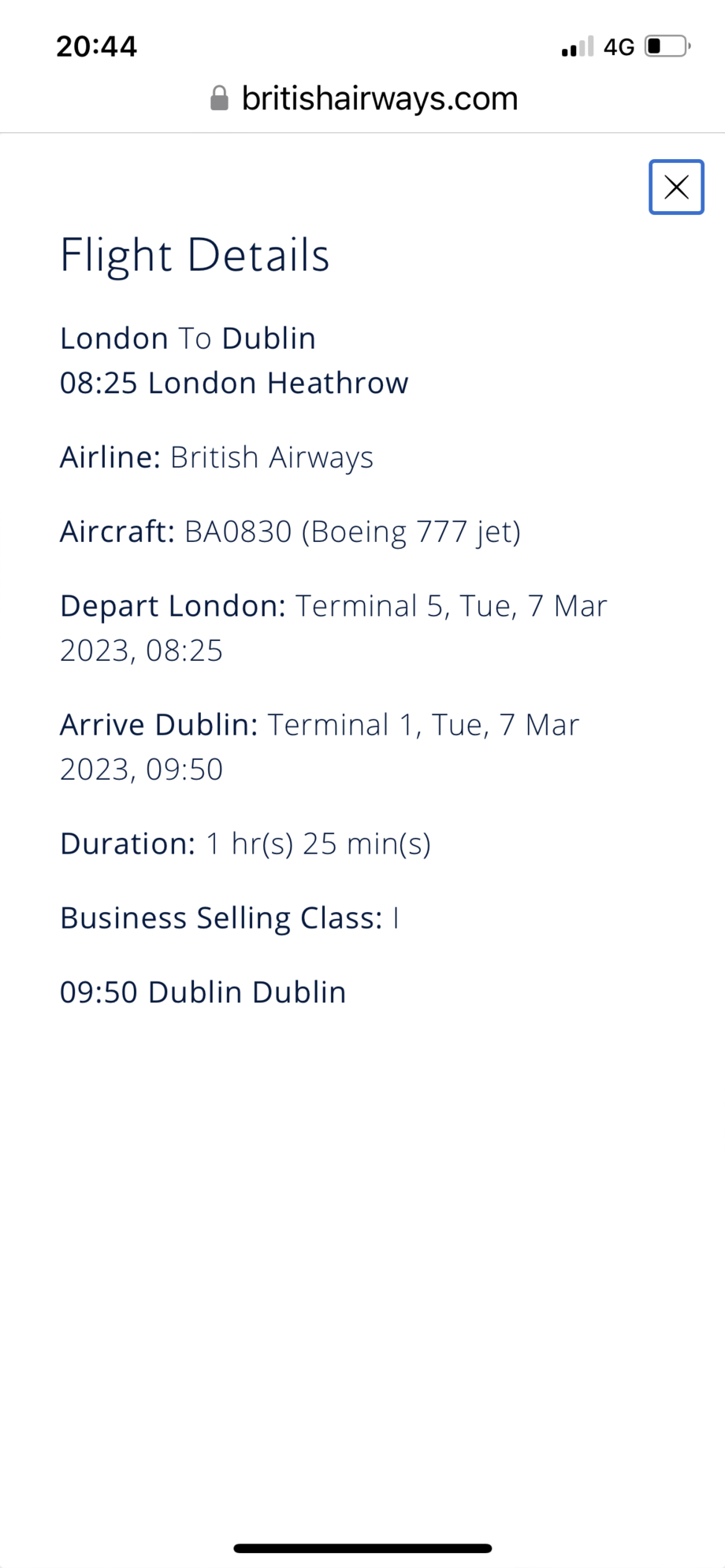Tap the cellular signal strength bars

click(577, 47)
